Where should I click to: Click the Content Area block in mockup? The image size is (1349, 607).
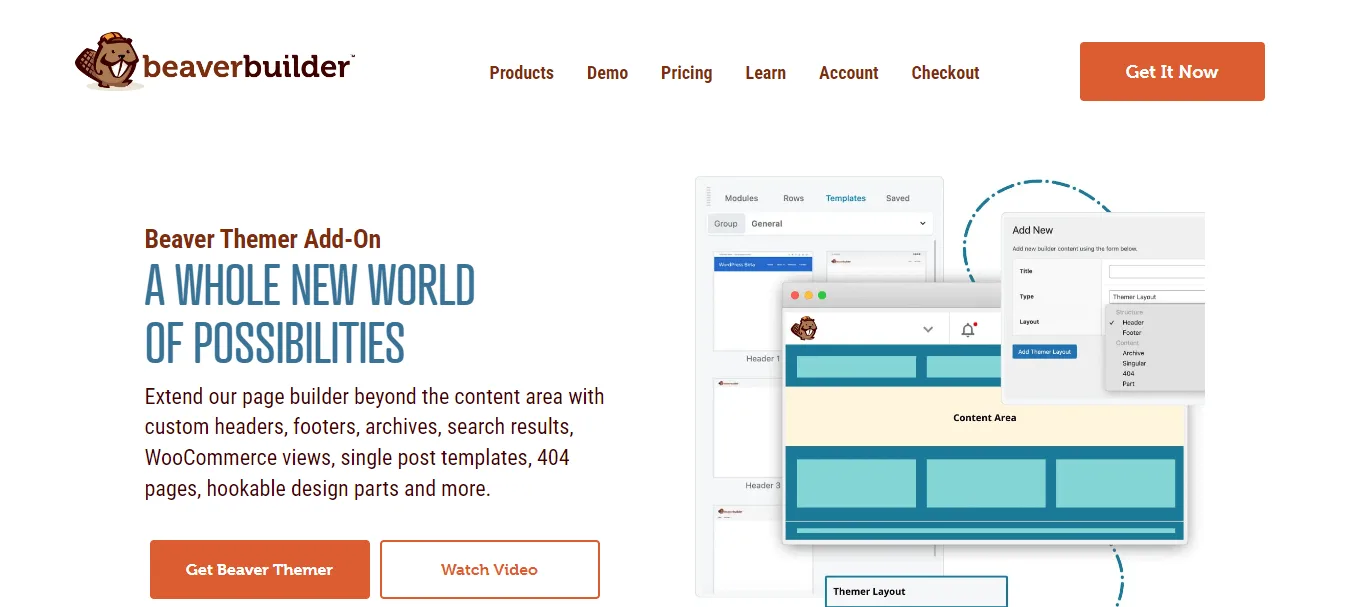tap(985, 418)
